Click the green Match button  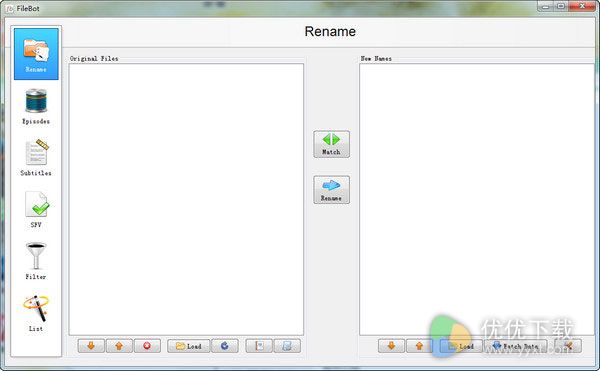coord(331,144)
